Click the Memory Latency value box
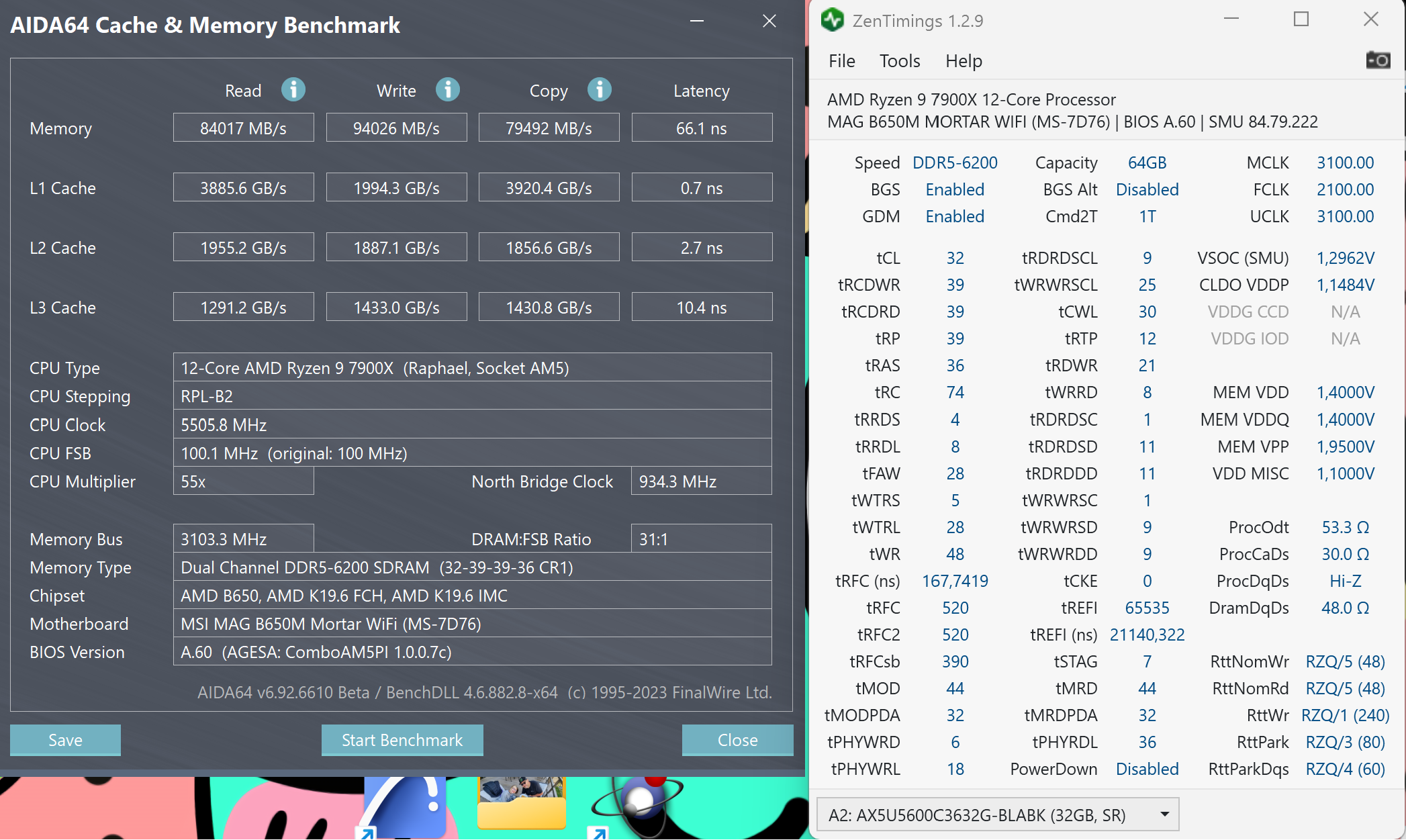 (701, 128)
